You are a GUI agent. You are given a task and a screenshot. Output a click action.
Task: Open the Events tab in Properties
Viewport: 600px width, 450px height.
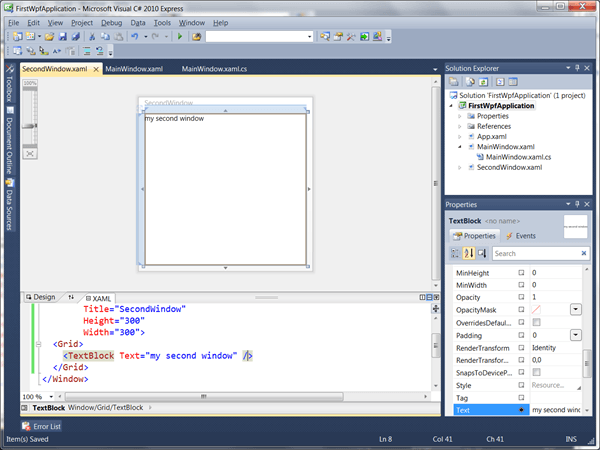[521, 236]
